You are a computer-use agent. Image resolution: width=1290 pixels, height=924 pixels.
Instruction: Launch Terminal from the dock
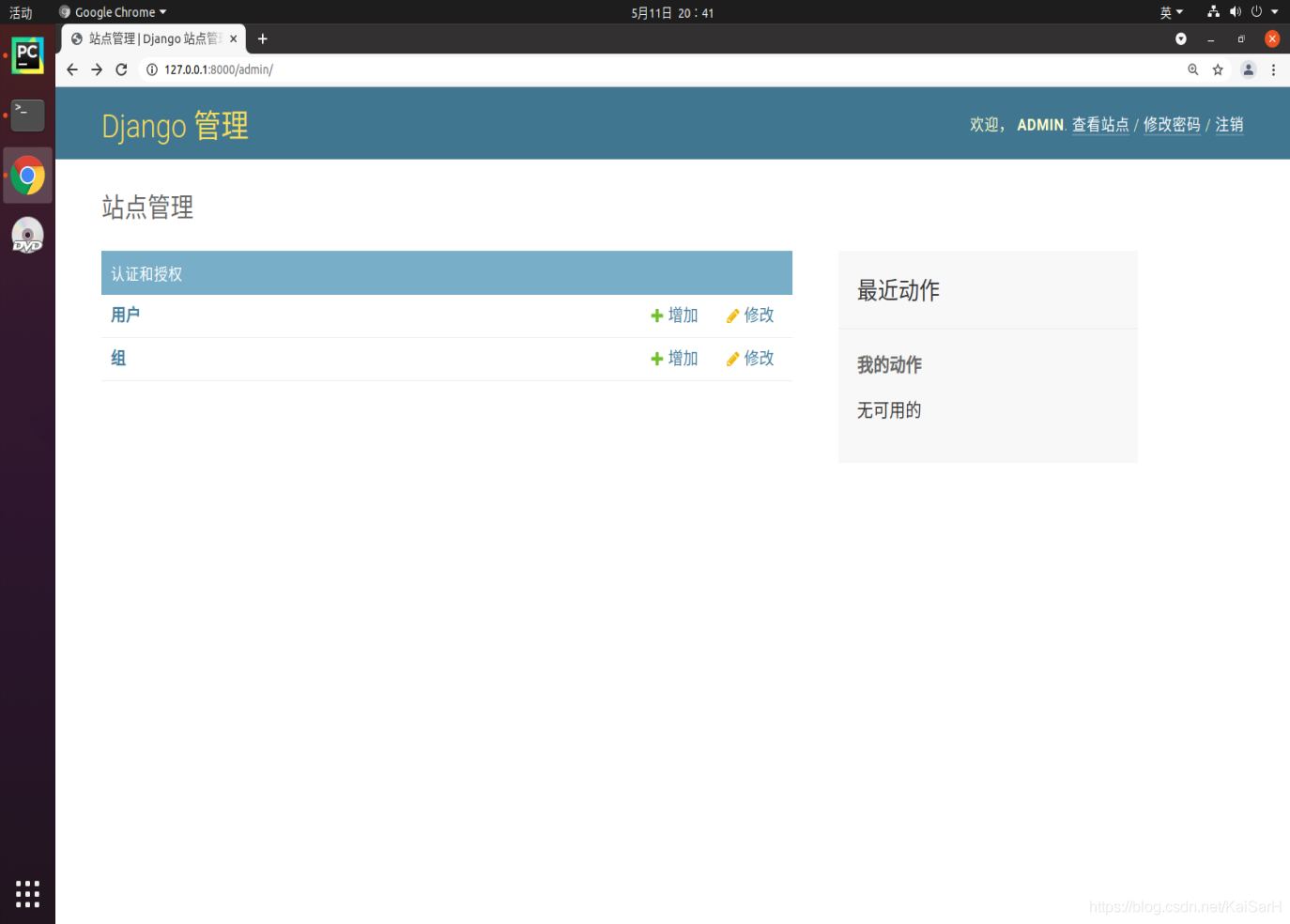tap(27, 115)
